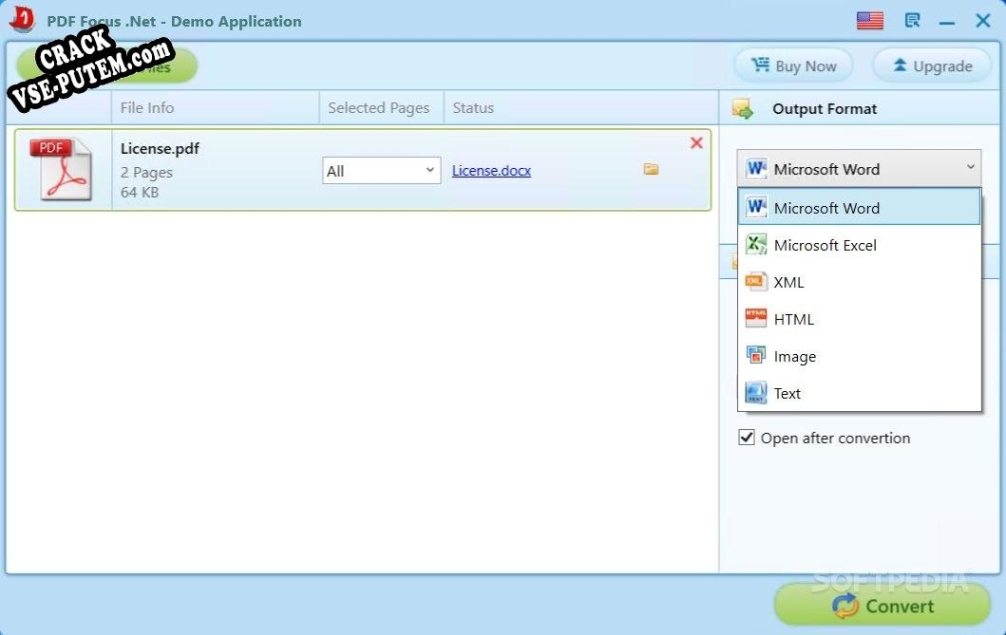
Task: Click the 2 Pages label
Action: (146, 173)
